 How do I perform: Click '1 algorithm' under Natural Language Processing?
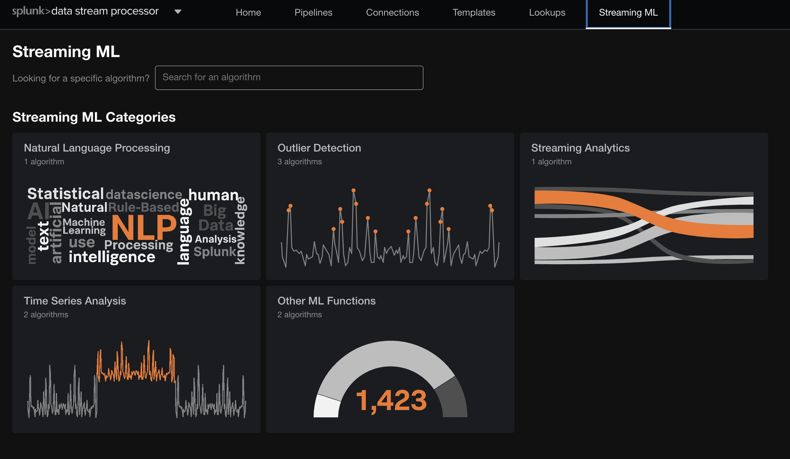click(x=44, y=162)
